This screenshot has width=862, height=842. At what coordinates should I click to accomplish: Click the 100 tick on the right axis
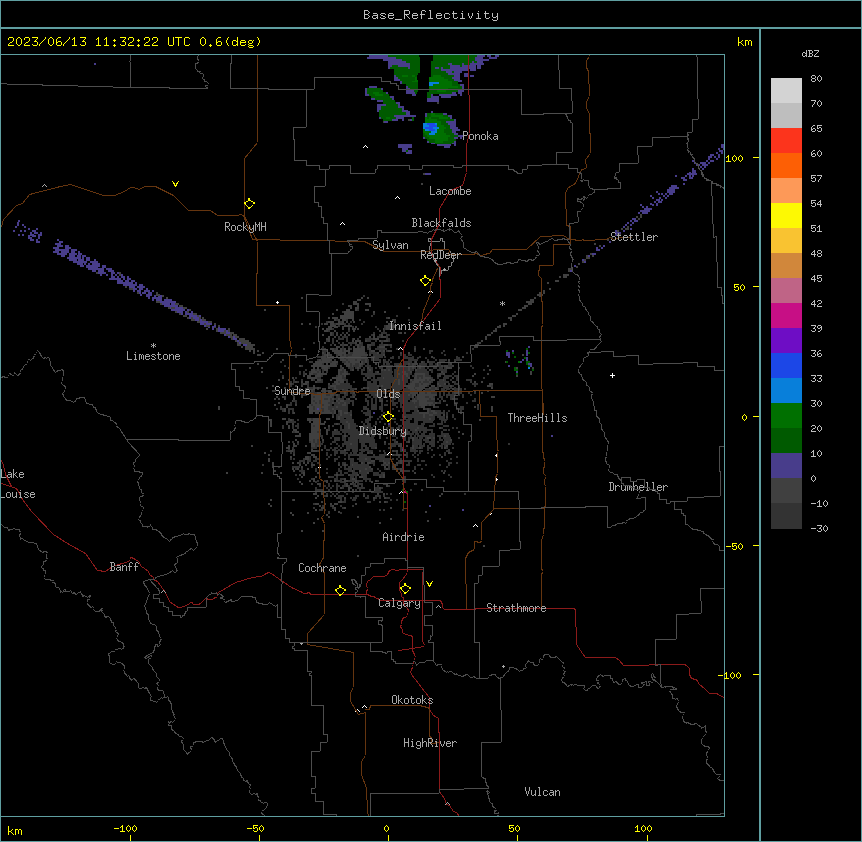(x=734, y=158)
